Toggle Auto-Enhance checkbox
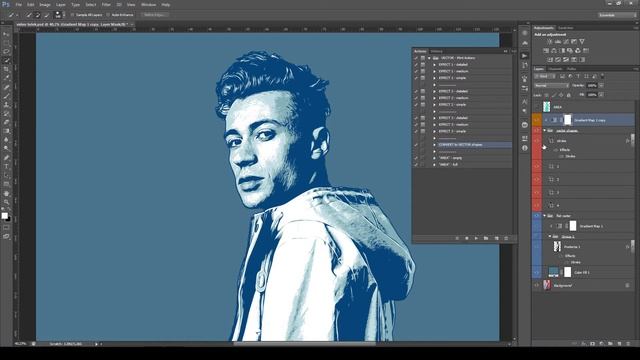The height and width of the screenshot is (360, 640). 108,15
